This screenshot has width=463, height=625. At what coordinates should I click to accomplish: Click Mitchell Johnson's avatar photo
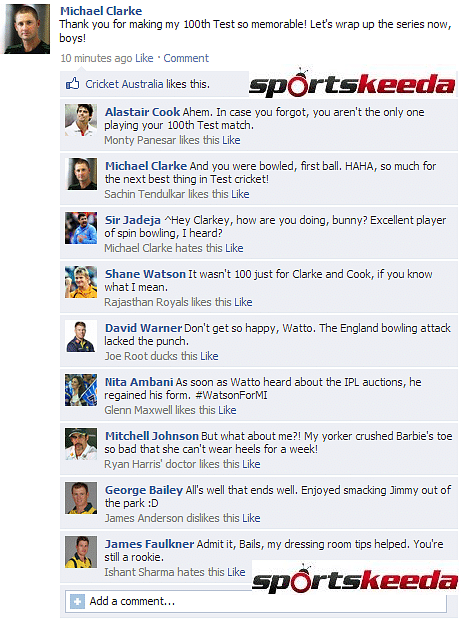[x=81, y=444]
